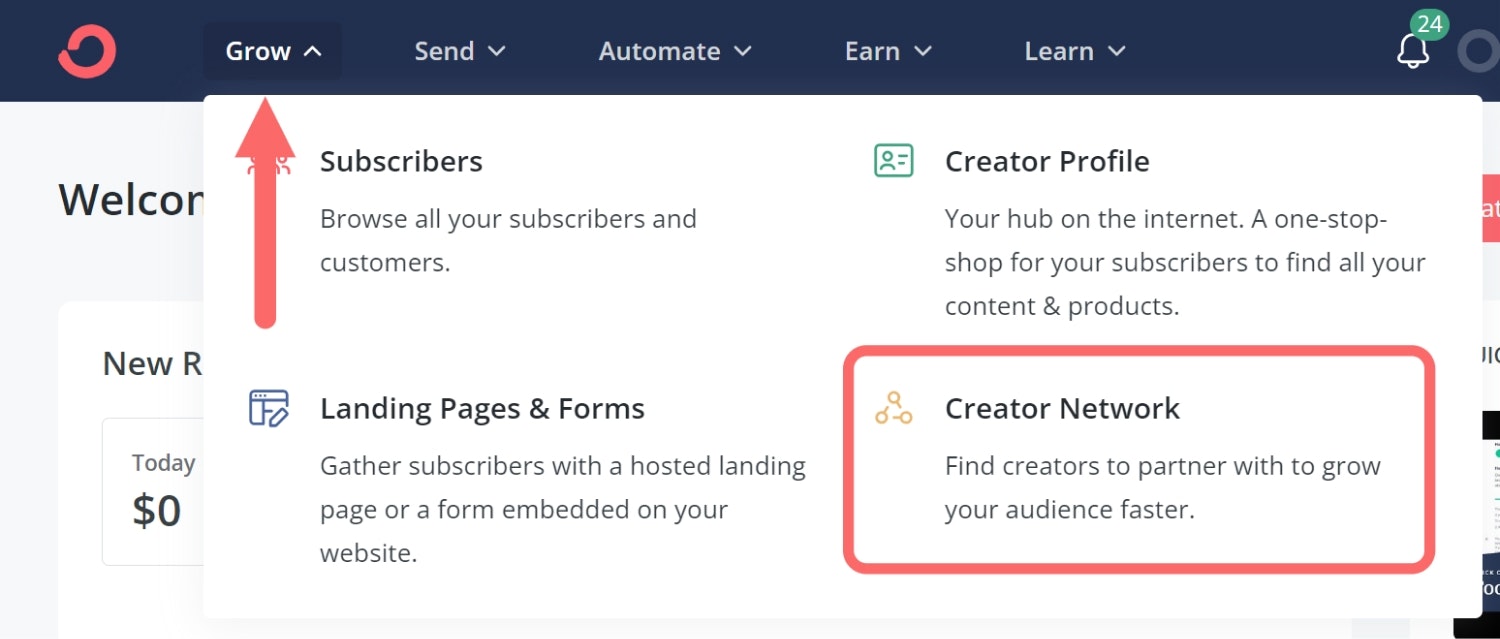This screenshot has width=1500, height=639.
Task: Open the Learn dropdown menu
Action: coord(1075,51)
